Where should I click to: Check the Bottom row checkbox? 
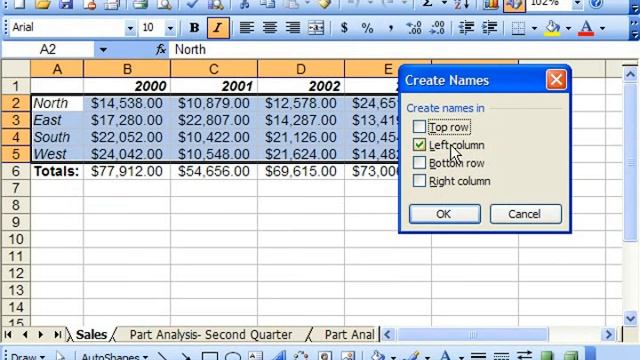point(419,163)
